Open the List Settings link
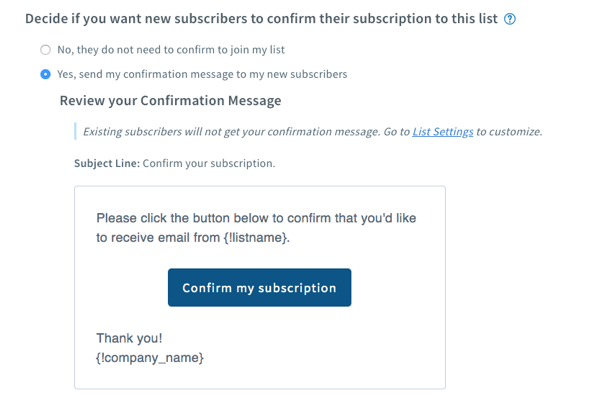 [442, 132]
